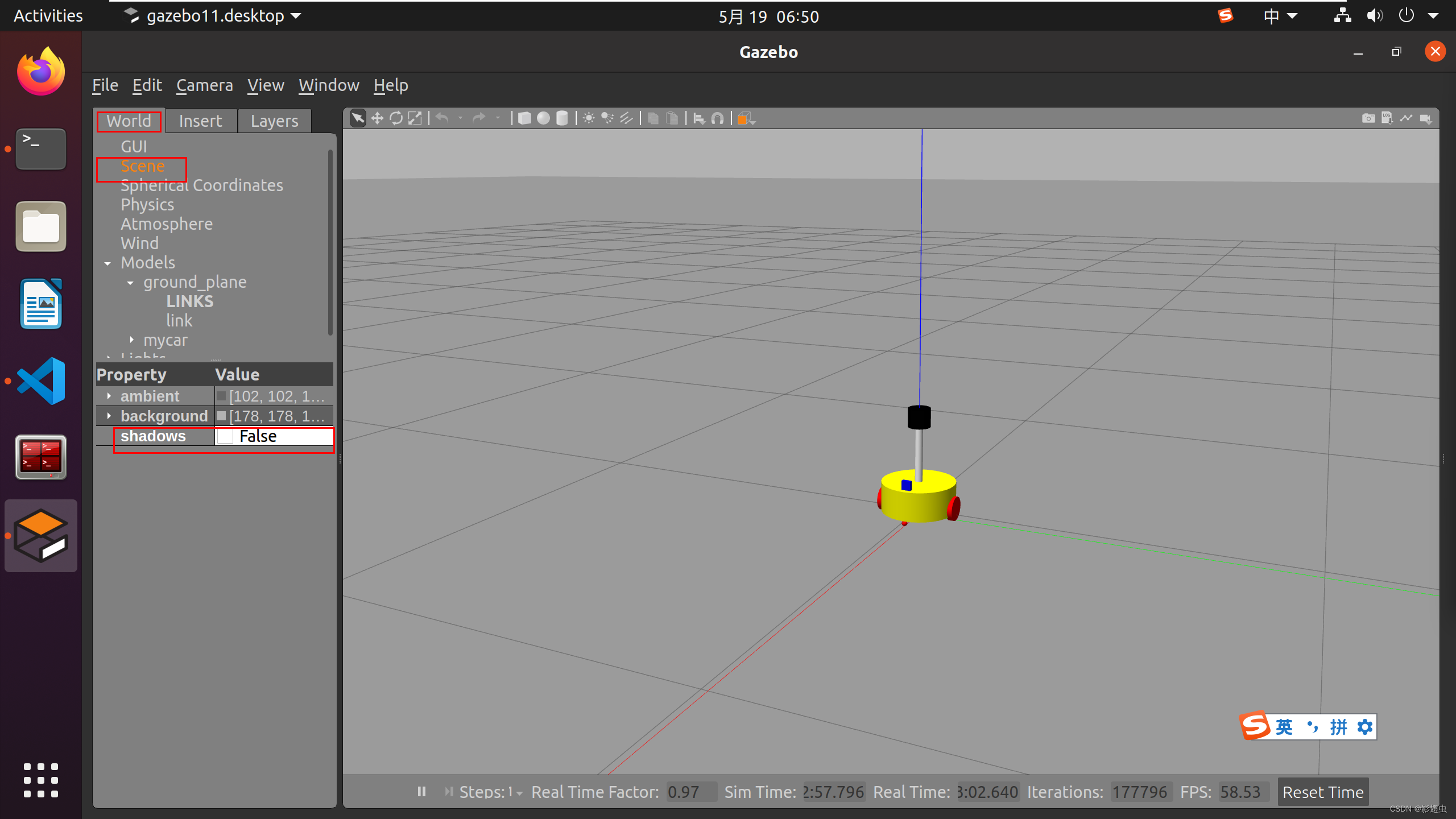Select the Wind item in tree
The height and width of the screenshot is (819, 1456).
pos(140,243)
